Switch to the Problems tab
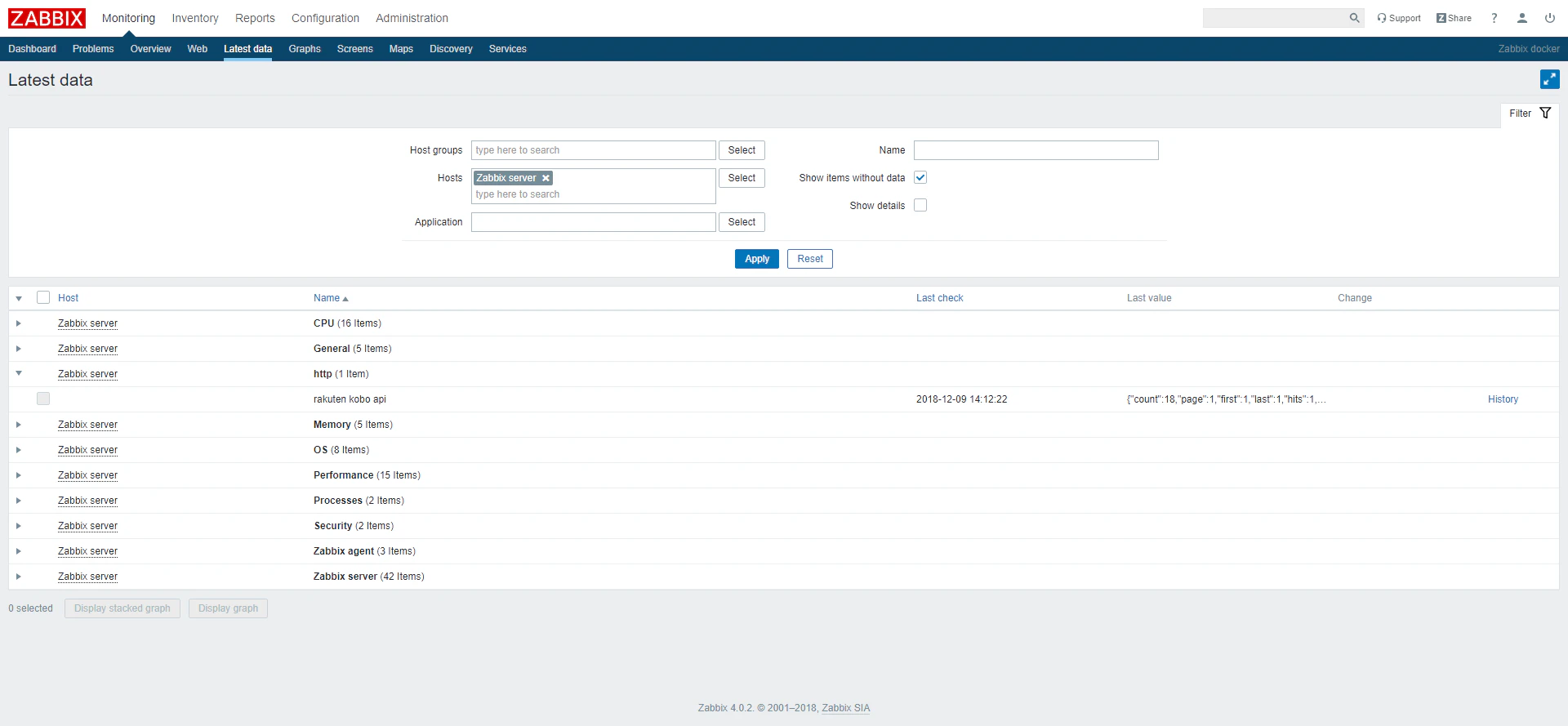Viewport: 1568px width, 726px height. click(x=93, y=49)
